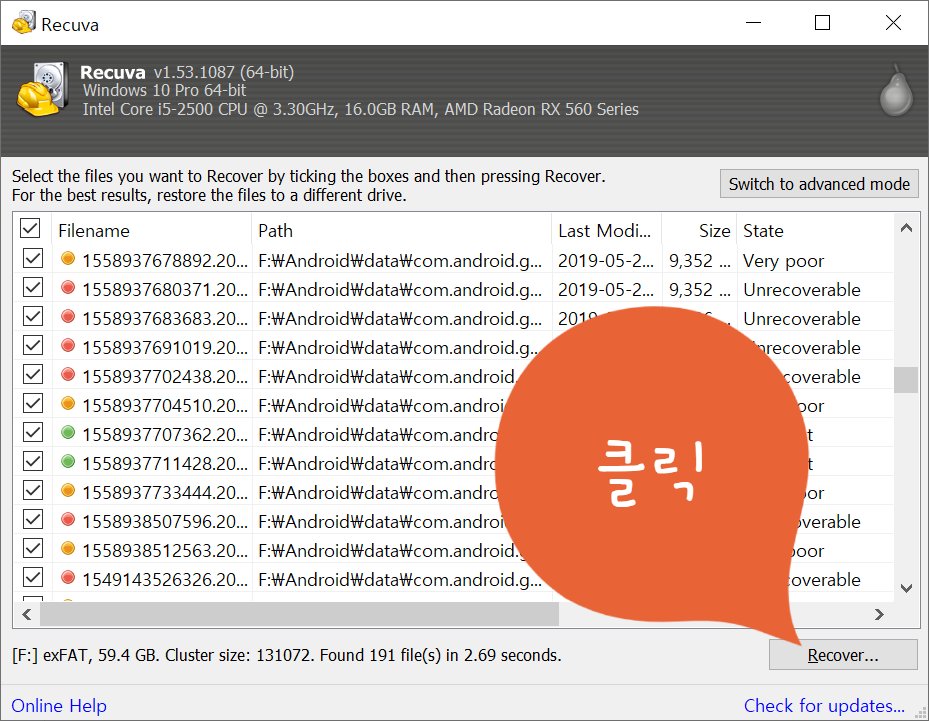Click path cell of file 1558937733444.20
Screen dimensions: 929x721
pos(377,493)
